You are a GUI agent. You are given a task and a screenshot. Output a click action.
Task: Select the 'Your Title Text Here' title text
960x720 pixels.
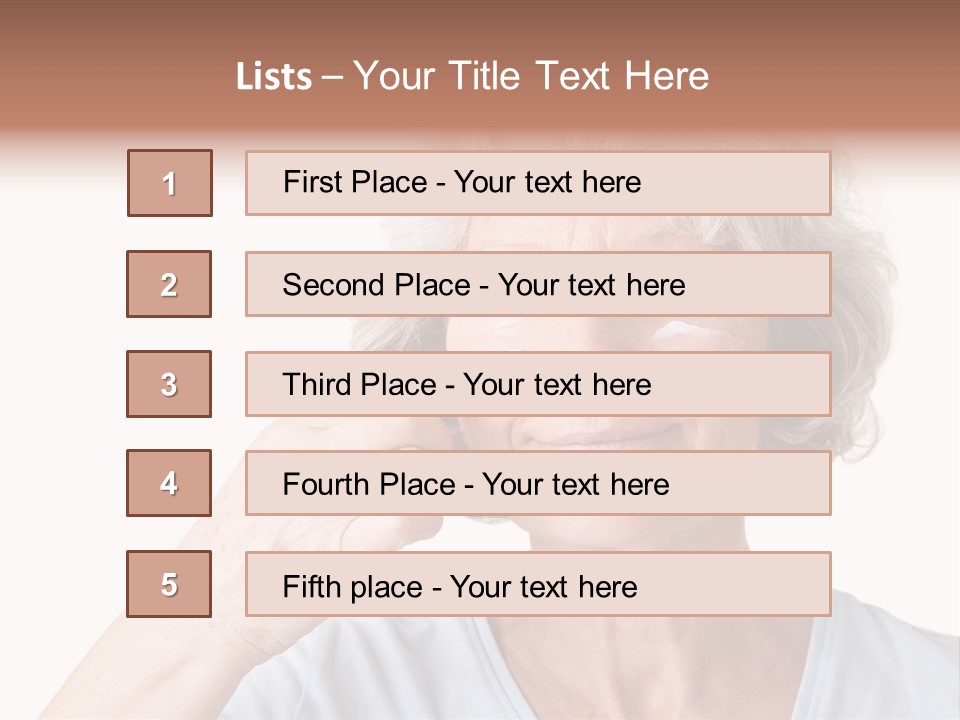pyautogui.click(x=531, y=76)
